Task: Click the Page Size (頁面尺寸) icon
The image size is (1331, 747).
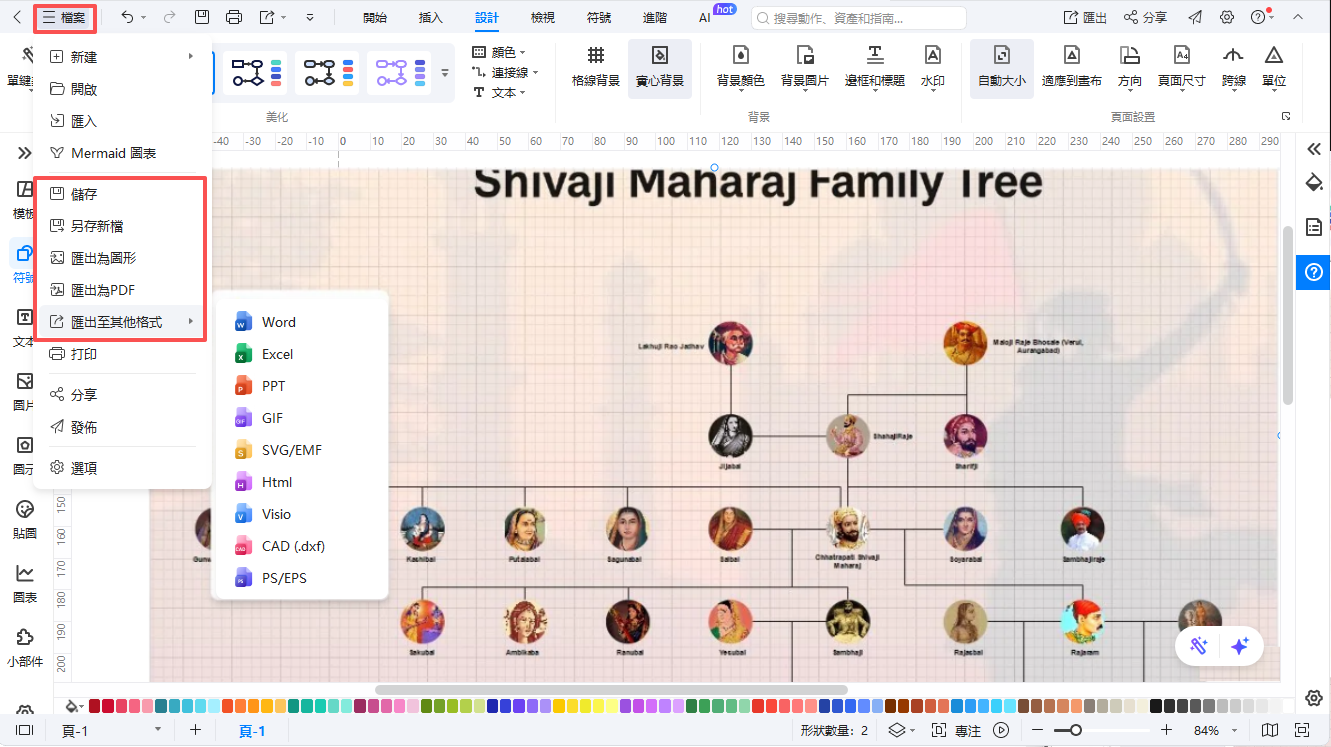Action: point(1181,66)
